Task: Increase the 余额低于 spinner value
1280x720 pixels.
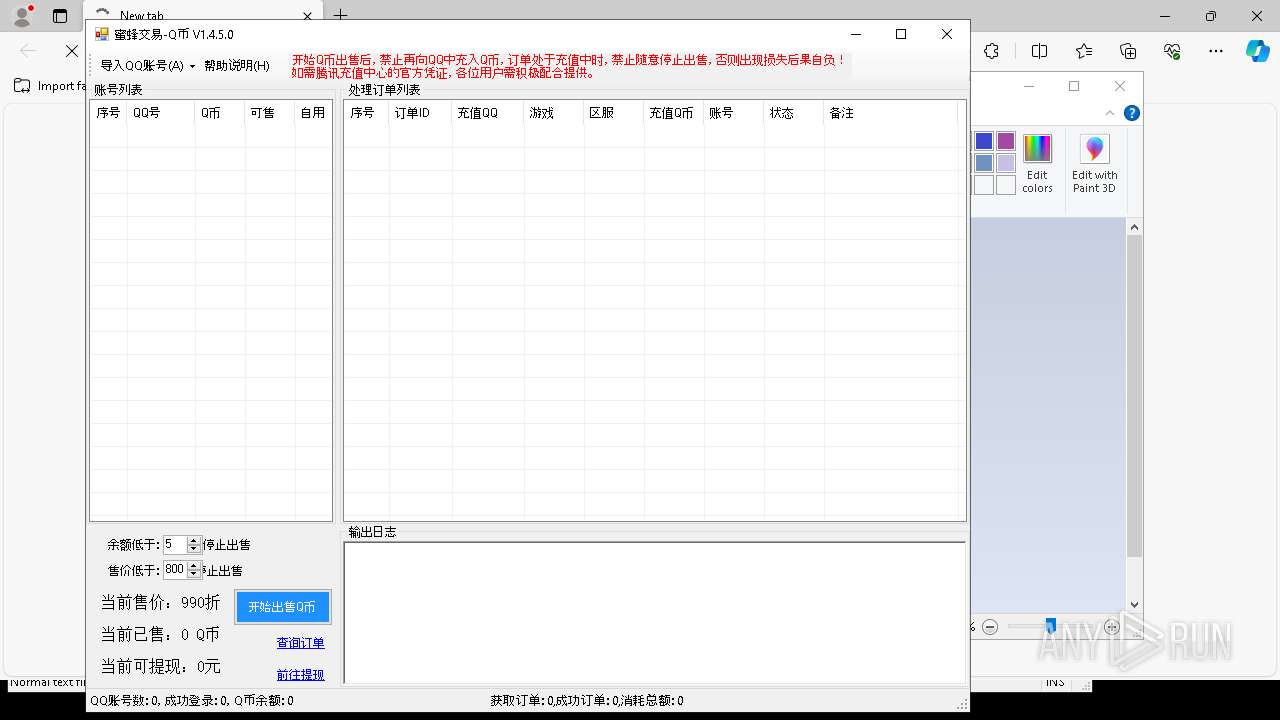Action: pos(194,541)
